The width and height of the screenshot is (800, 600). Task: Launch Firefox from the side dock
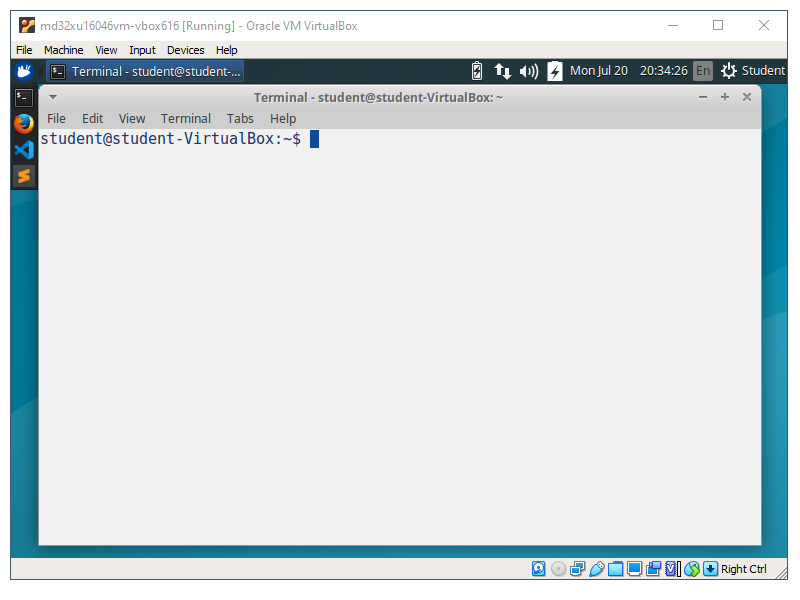click(24, 123)
